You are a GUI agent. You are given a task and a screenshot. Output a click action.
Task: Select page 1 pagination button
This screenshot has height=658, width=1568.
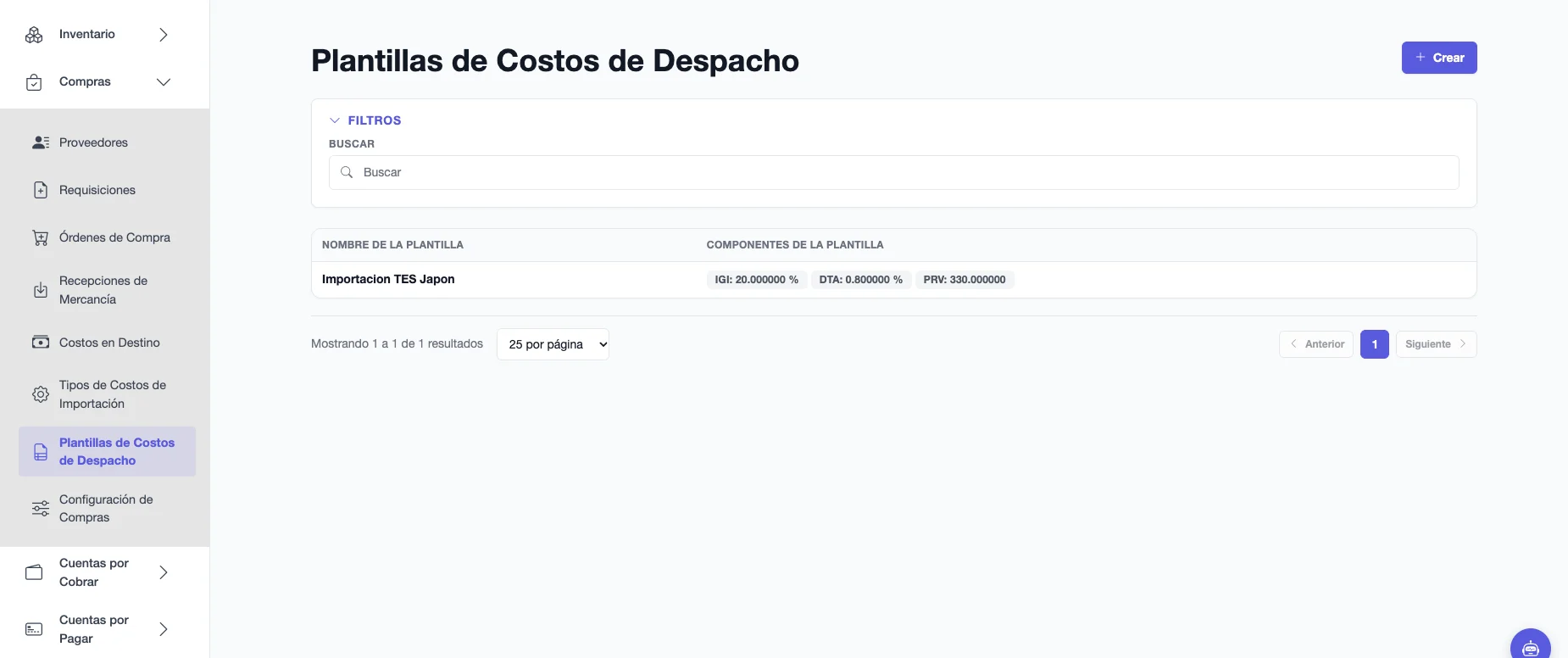pos(1375,344)
